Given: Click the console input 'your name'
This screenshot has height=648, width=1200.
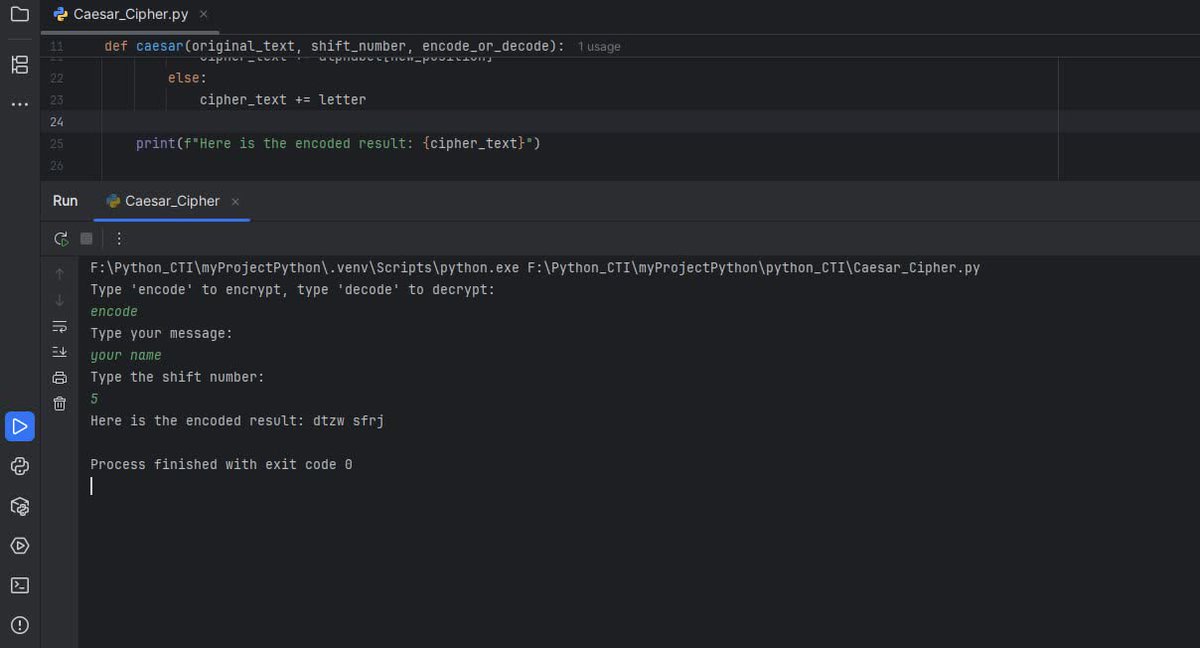Looking at the screenshot, I should pos(126,355).
